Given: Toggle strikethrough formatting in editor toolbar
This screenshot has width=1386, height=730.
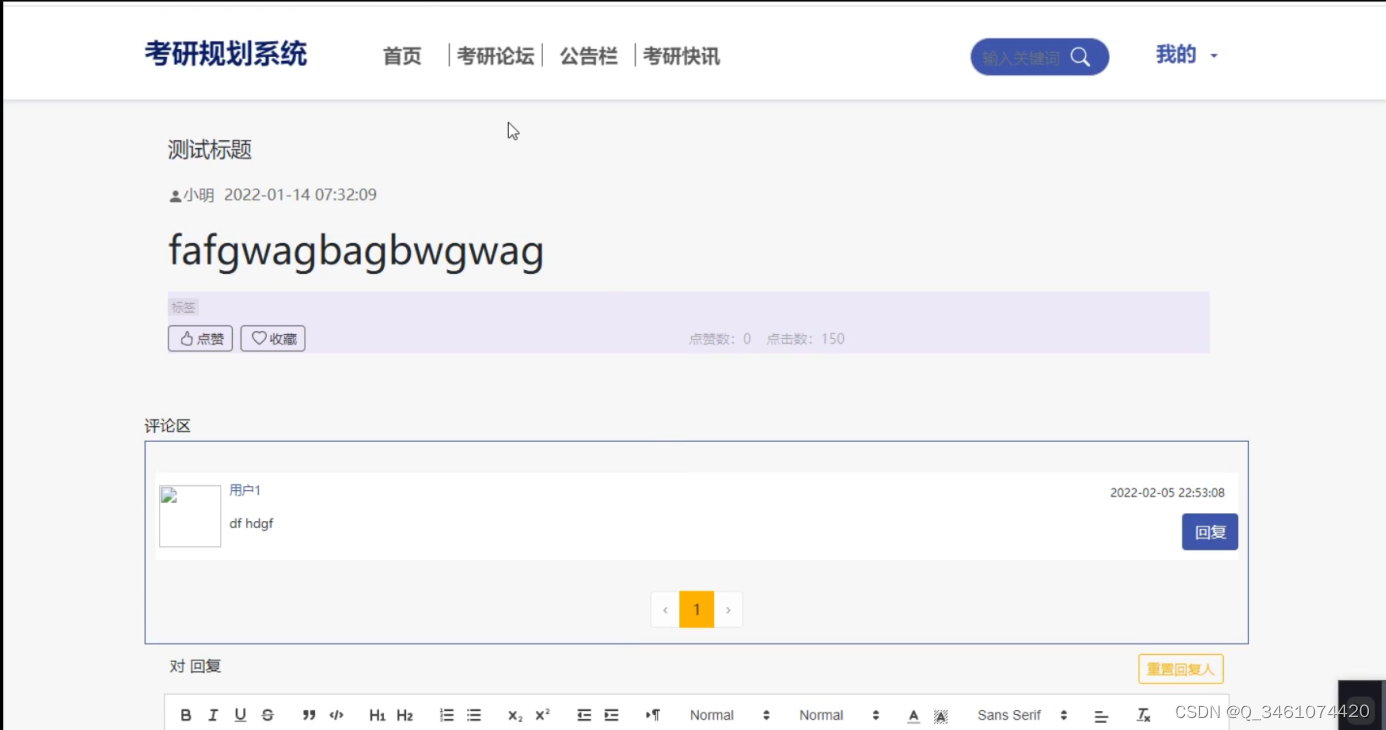Looking at the screenshot, I should [267, 715].
